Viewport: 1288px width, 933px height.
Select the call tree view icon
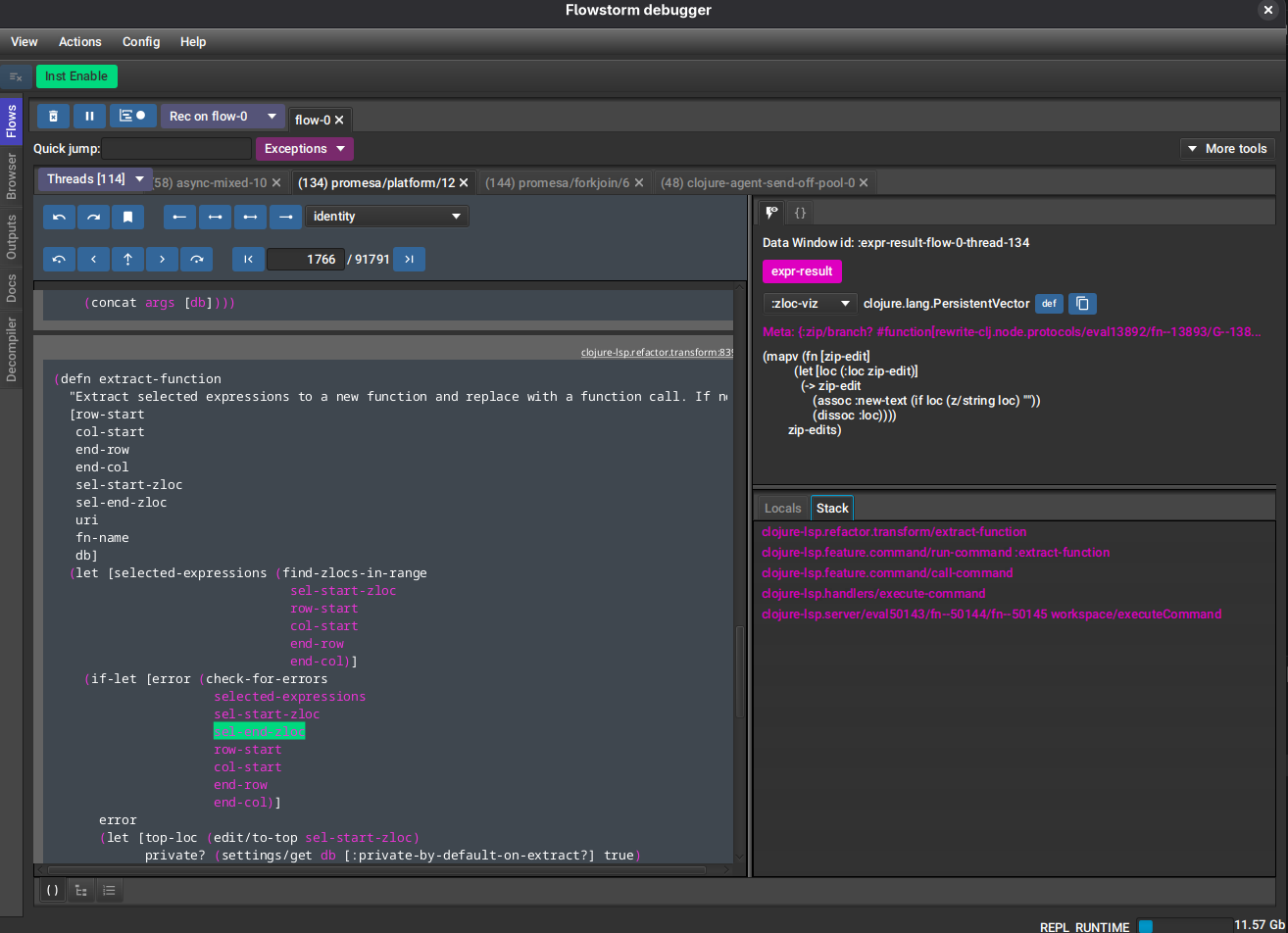(x=81, y=891)
